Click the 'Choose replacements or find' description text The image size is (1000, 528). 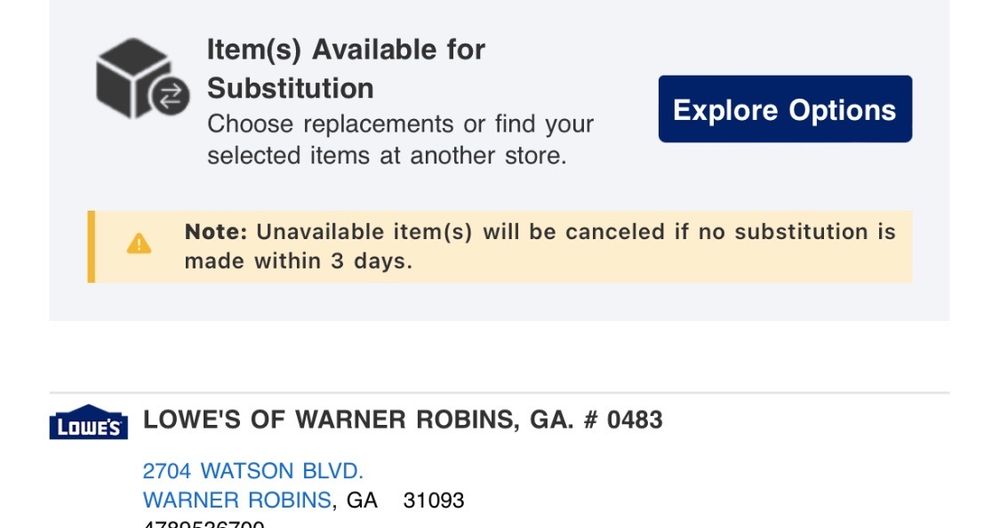point(400,125)
